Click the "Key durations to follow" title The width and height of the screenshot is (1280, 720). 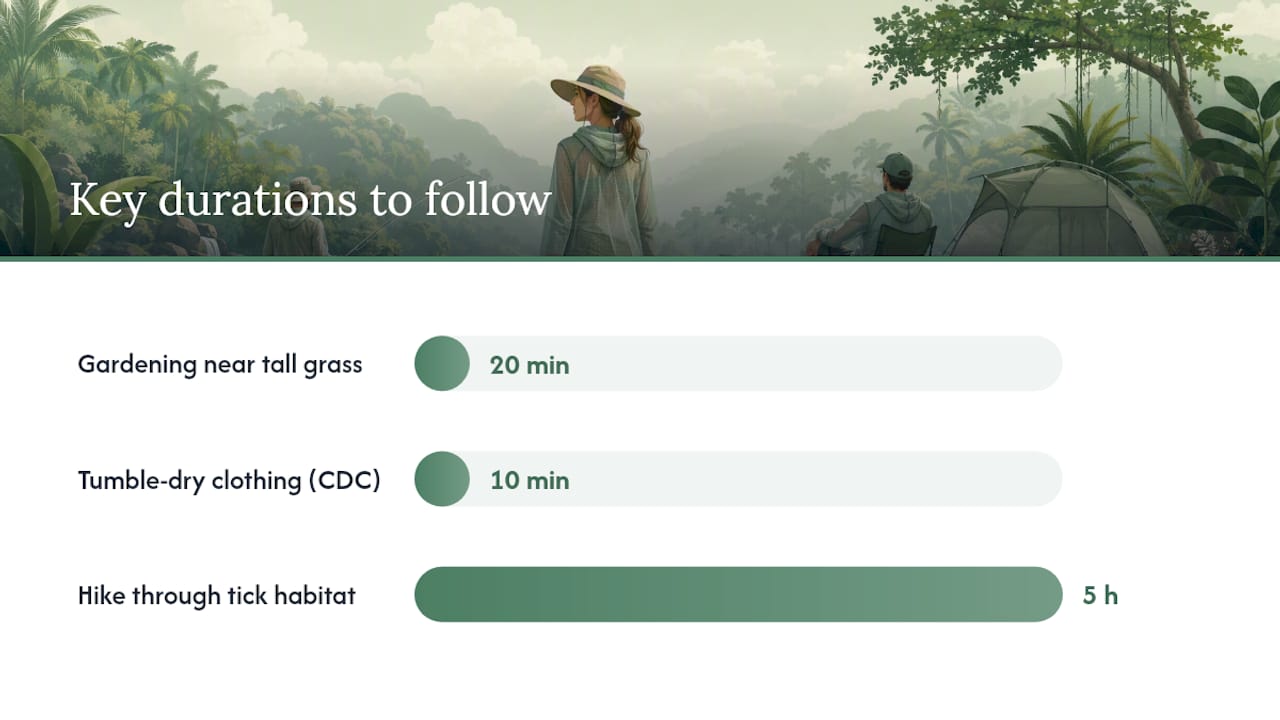310,200
